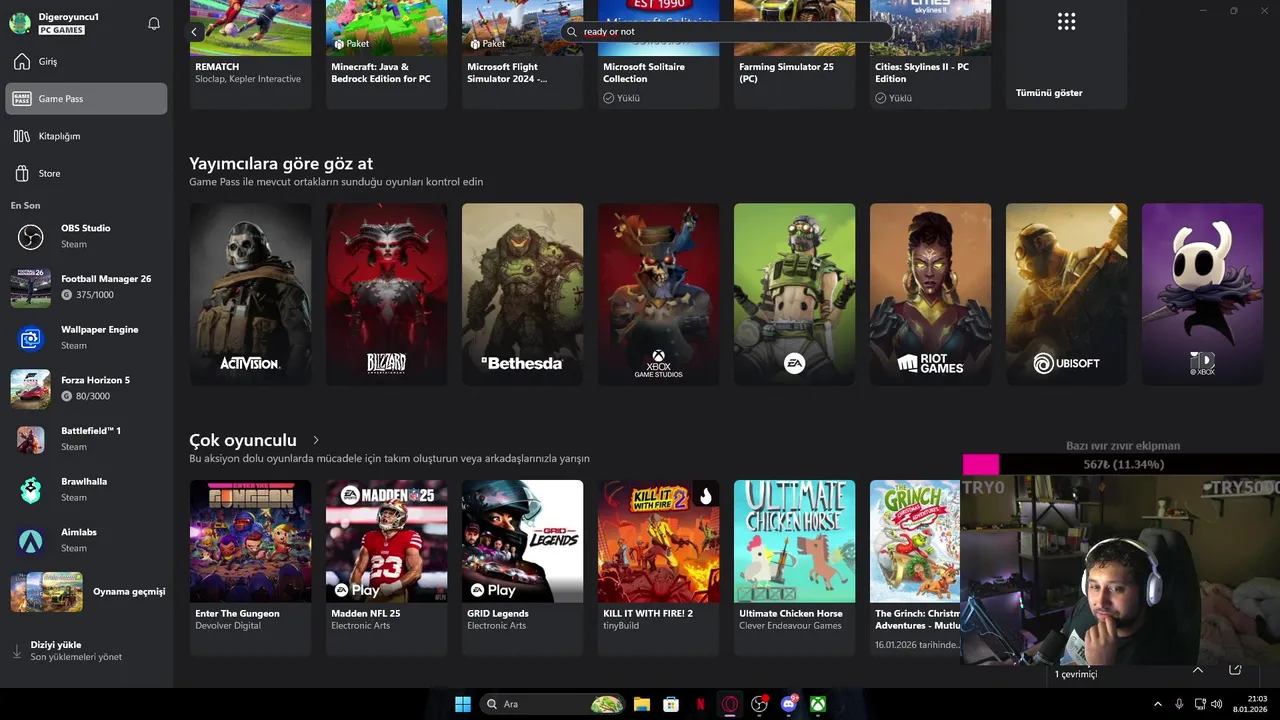The height and width of the screenshot is (720, 1280).
Task: Select Game Pass in sidebar
Action: point(86,99)
